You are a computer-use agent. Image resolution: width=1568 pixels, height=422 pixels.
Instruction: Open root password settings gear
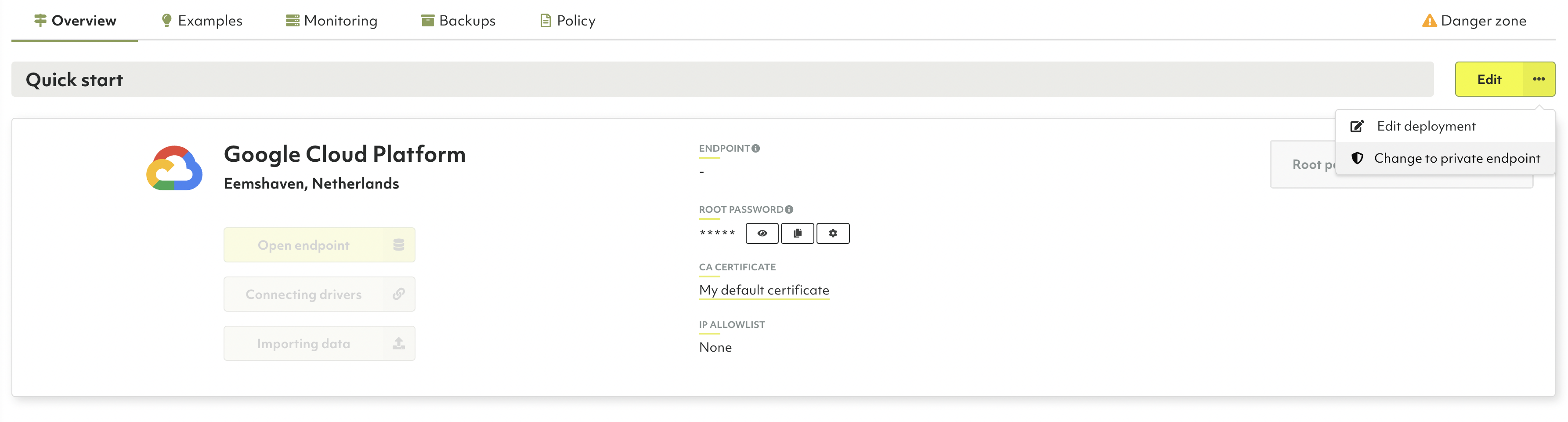click(832, 233)
